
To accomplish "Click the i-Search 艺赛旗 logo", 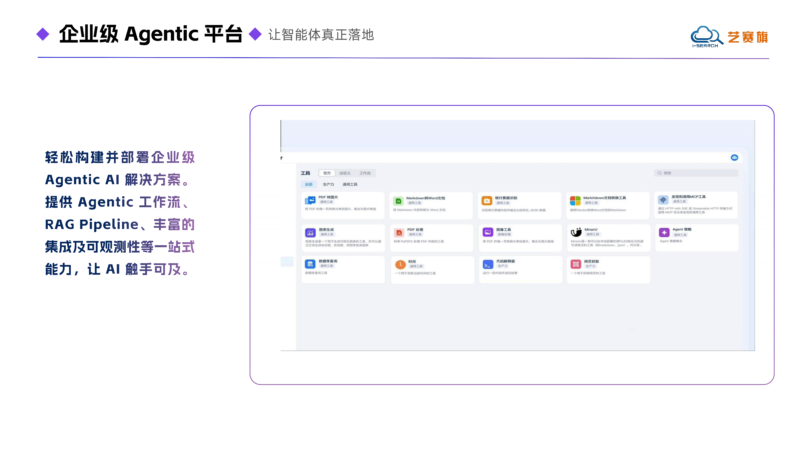I will tap(730, 37).
